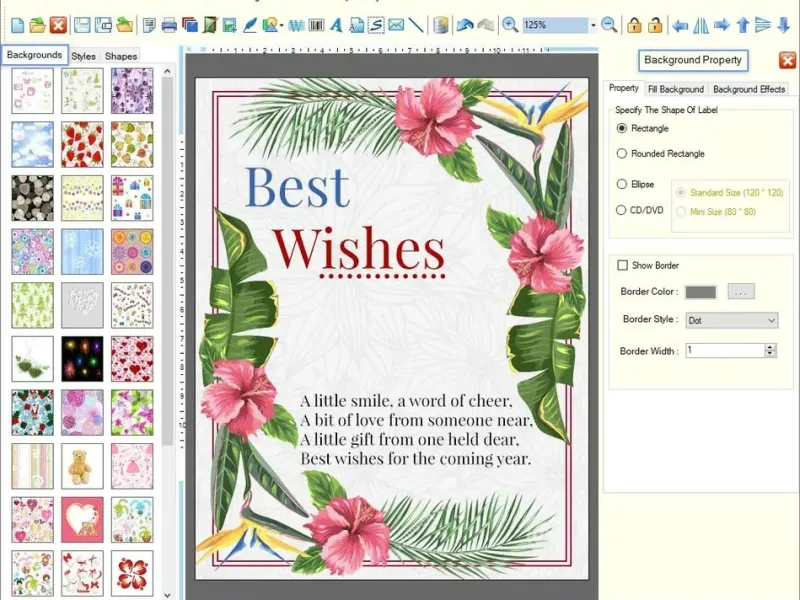The width and height of the screenshot is (800, 600).
Task: Click the 125% zoom value field
Action: tap(555, 24)
